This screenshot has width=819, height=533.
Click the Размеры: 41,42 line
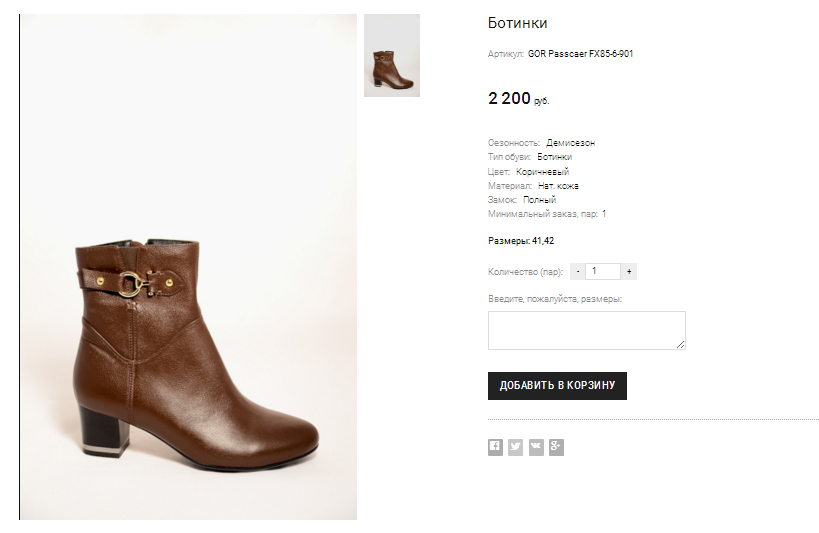521,241
